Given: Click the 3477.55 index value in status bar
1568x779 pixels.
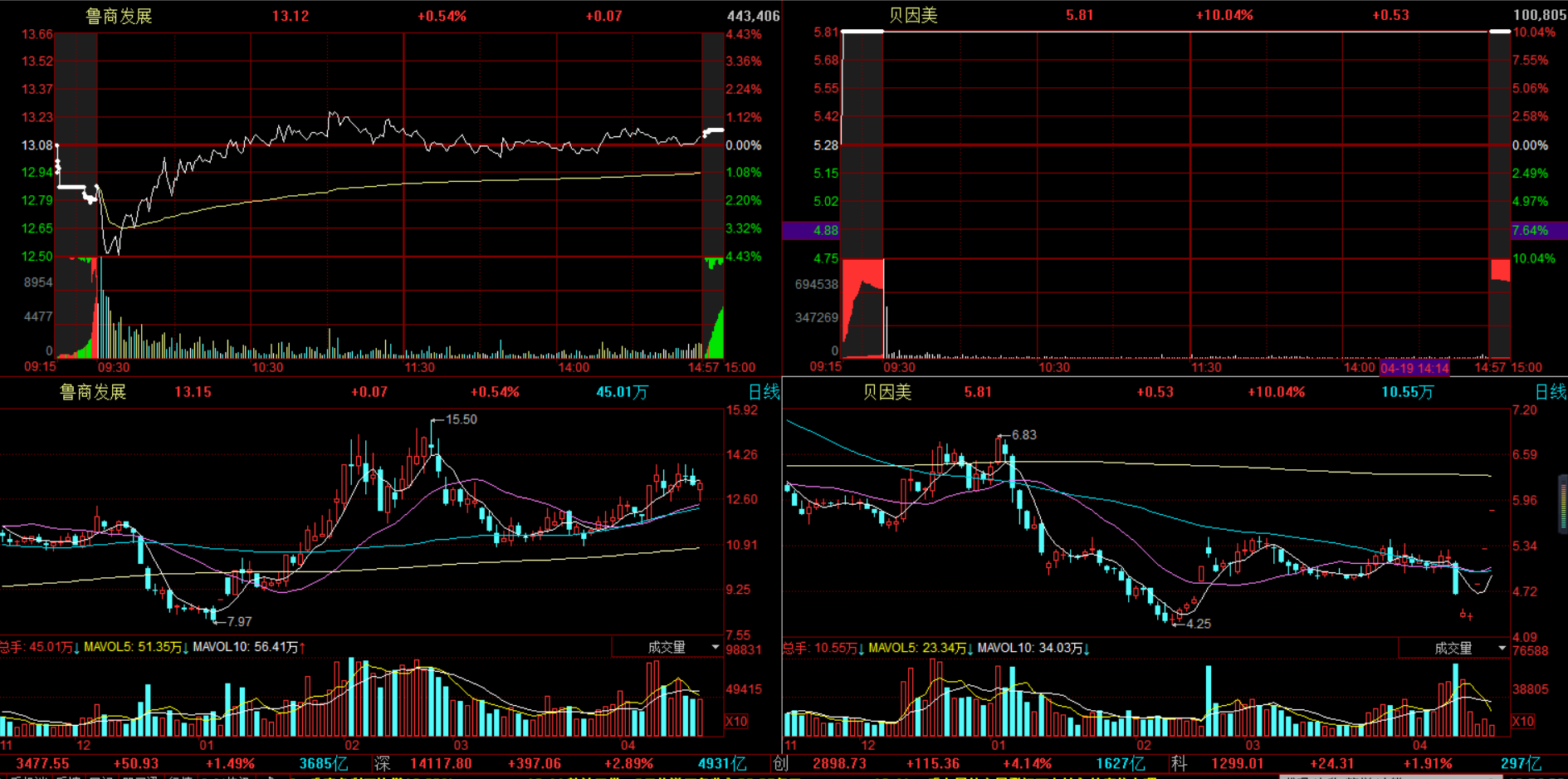Looking at the screenshot, I should click(42, 763).
